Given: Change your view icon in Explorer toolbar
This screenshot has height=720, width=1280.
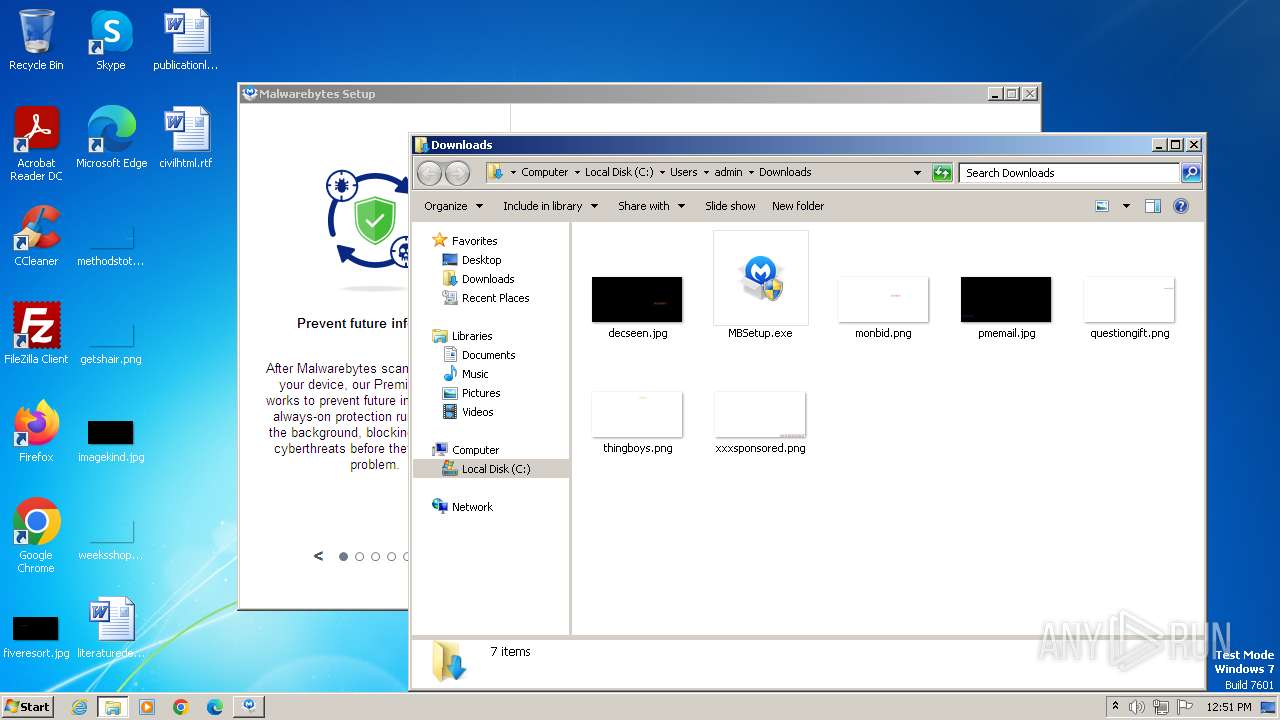Looking at the screenshot, I should coord(1102,206).
